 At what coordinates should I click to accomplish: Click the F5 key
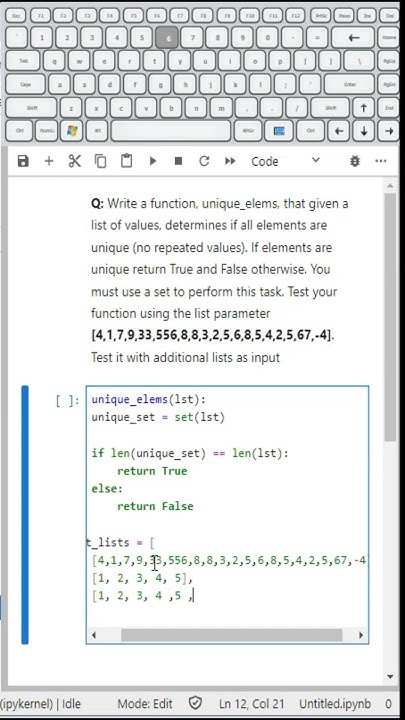point(133,16)
